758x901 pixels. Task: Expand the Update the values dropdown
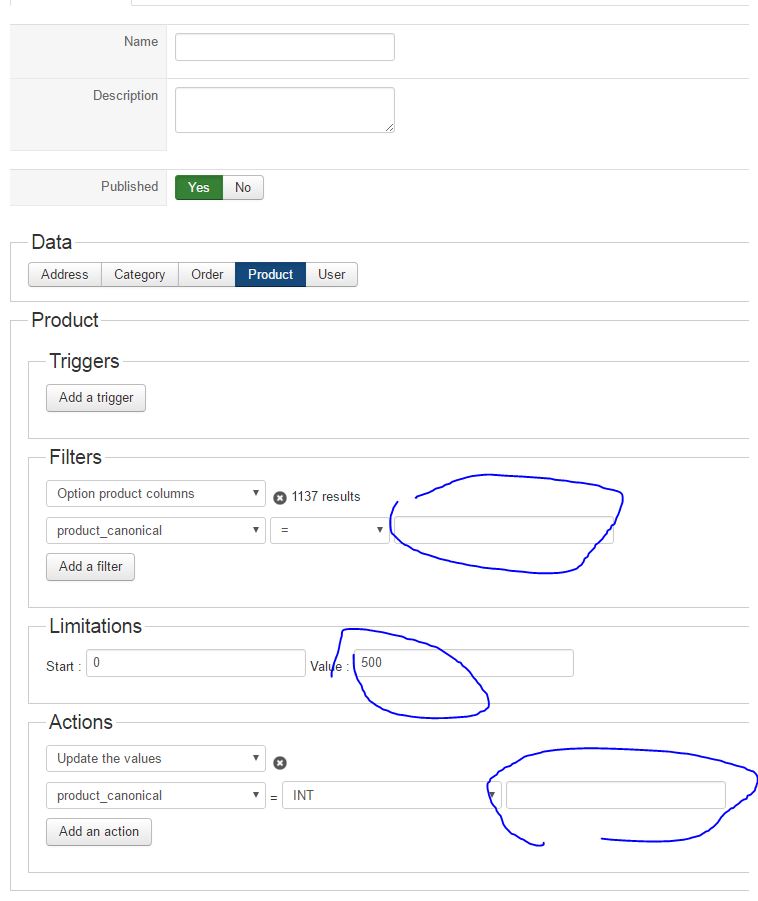[x=155, y=758]
